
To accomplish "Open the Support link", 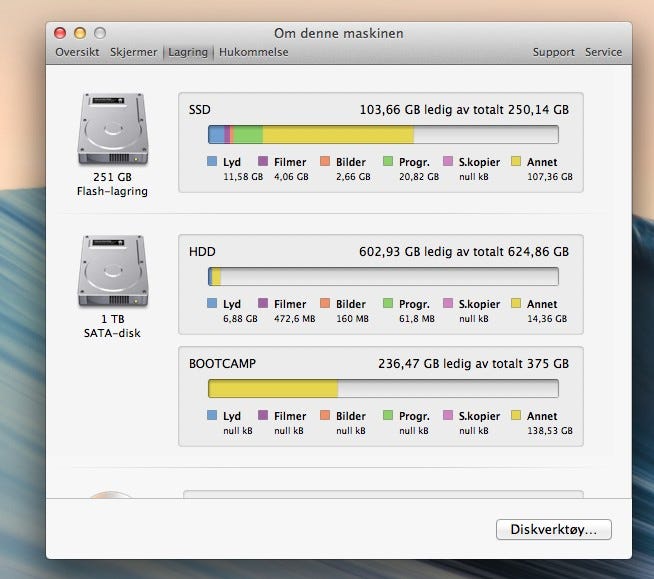I will pyautogui.click(x=553, y=52).
